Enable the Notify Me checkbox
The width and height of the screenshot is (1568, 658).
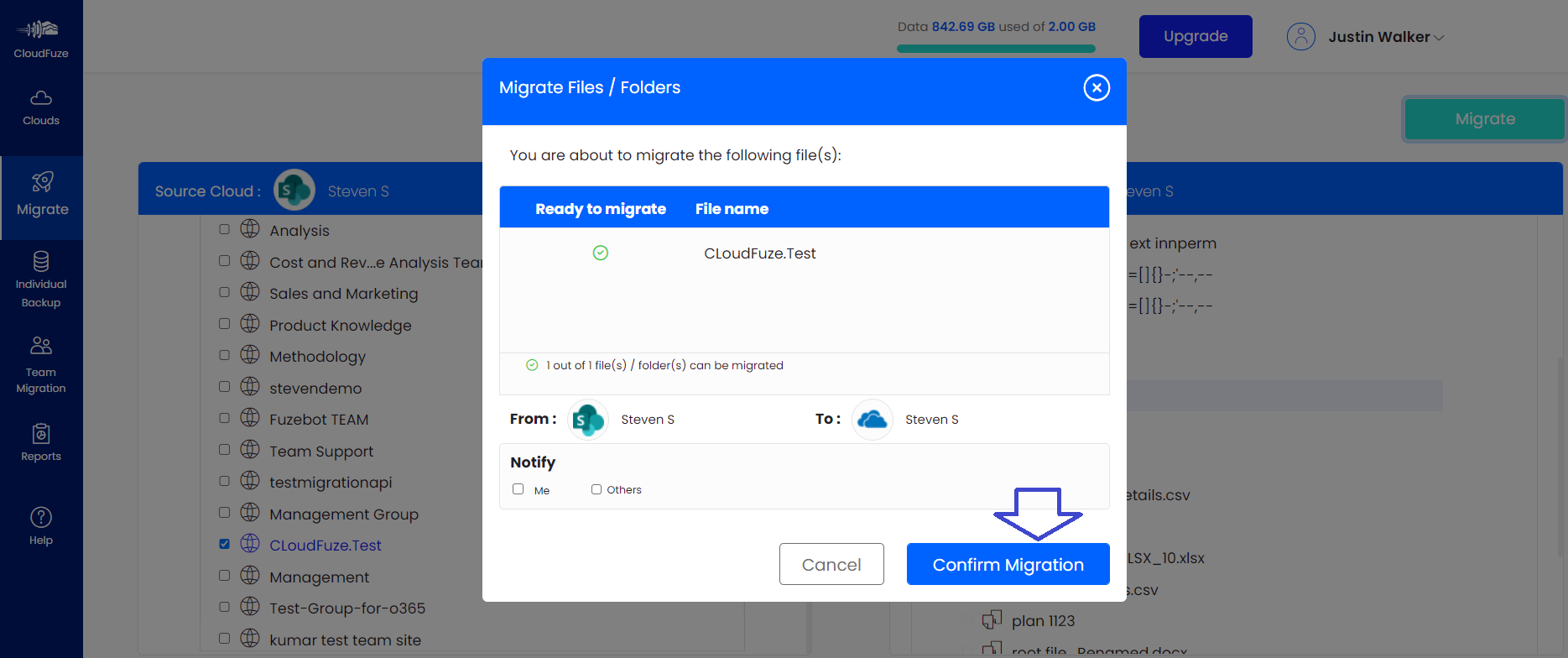pos(518,489)
